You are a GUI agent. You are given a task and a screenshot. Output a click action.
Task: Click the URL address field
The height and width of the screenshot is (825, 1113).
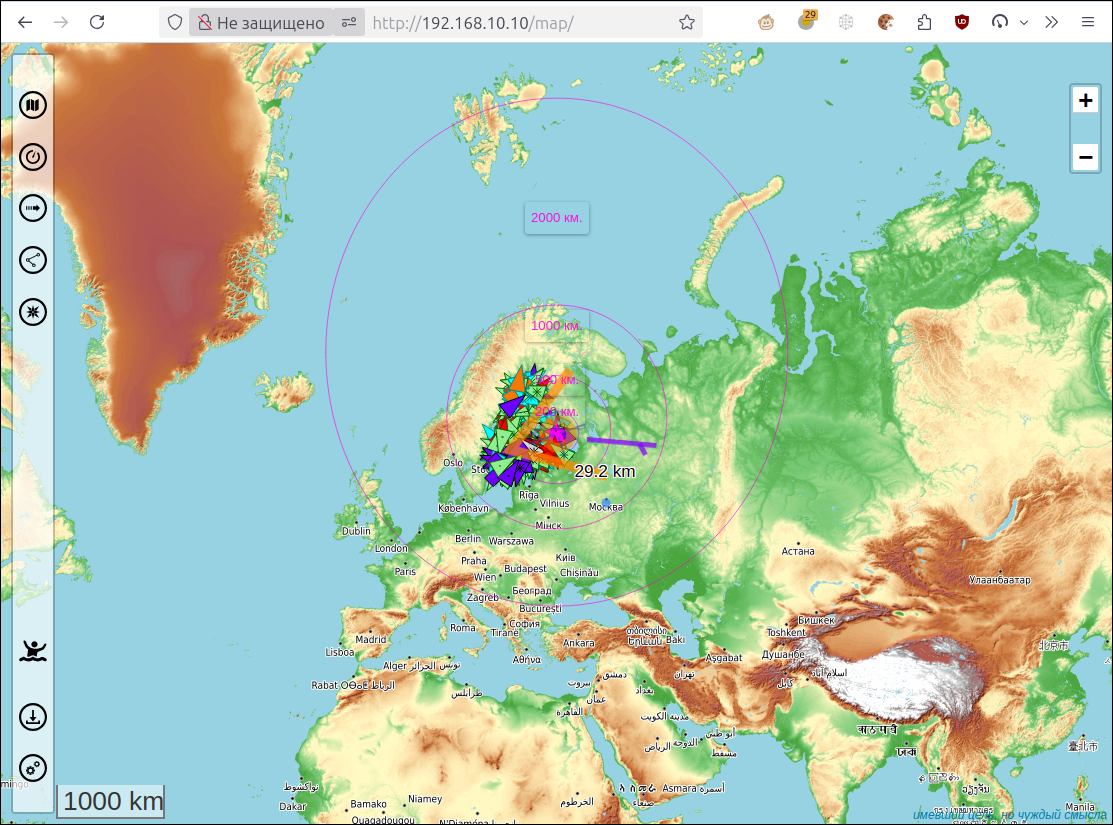pos(522,23)
